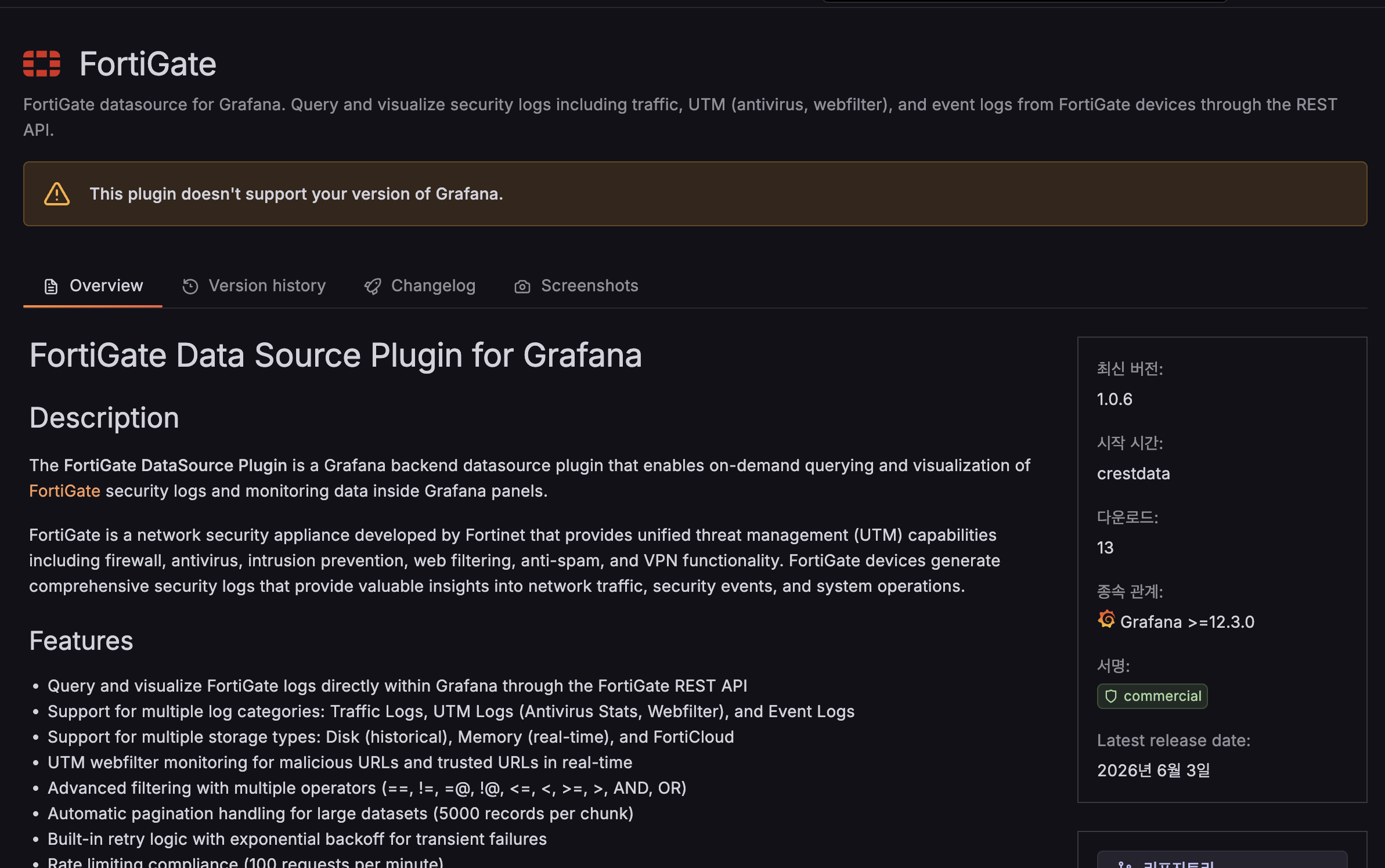The height and width of the screenshot is (868, 1385).
Task: Click the release date "2026년 6월 3일"
Action: (x=1153, y=771)
